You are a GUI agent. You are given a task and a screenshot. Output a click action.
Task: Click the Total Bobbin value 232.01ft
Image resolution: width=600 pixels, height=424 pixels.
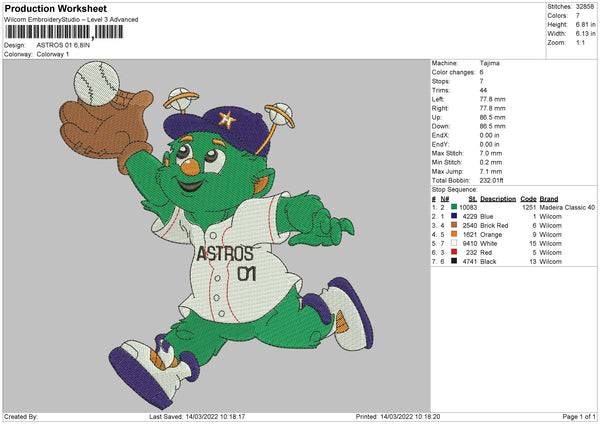tap(491, 180)
